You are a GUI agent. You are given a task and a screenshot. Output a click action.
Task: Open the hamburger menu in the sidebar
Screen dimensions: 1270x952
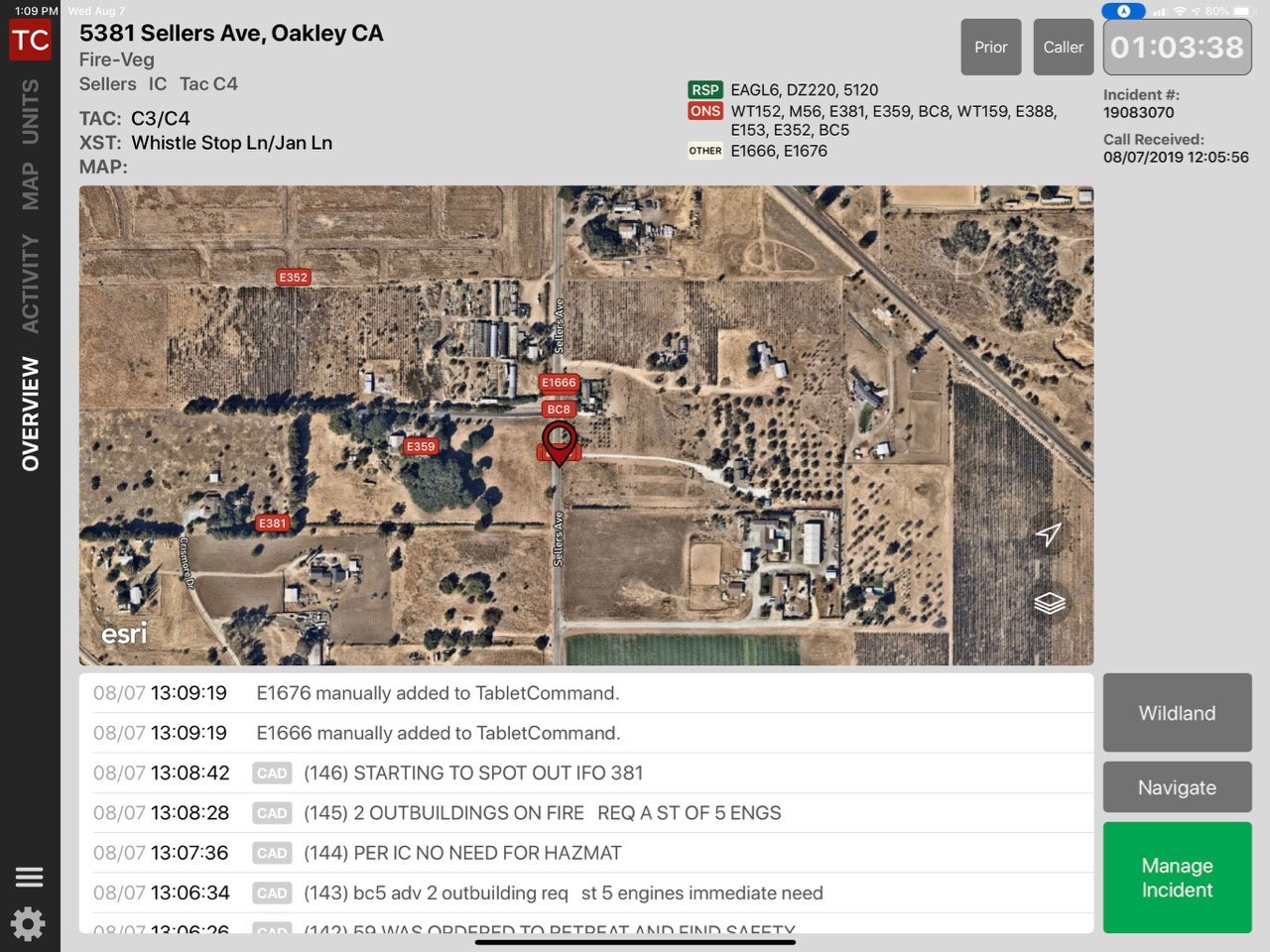pyautogui.click(x=30, y=877)
